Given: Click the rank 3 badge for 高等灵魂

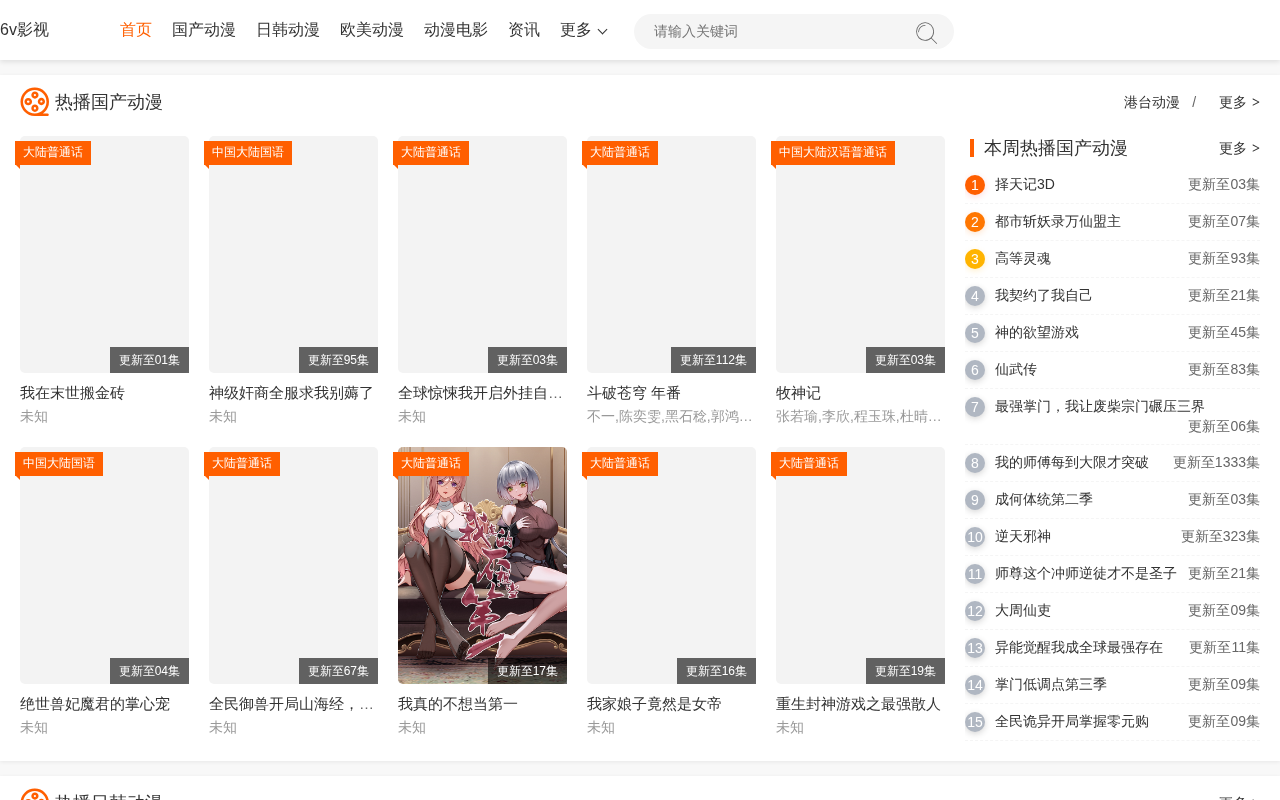Looking at the screenshot, I should (x=975, y=259).
